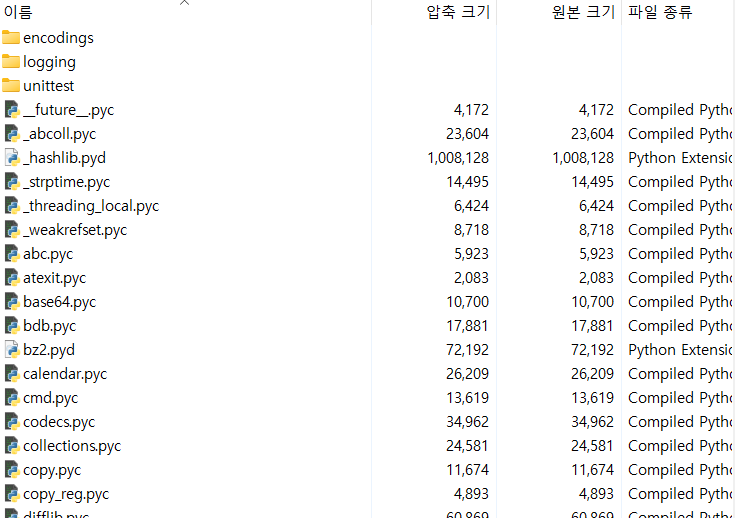Click the _hashlib.pyd file icon

12,158
